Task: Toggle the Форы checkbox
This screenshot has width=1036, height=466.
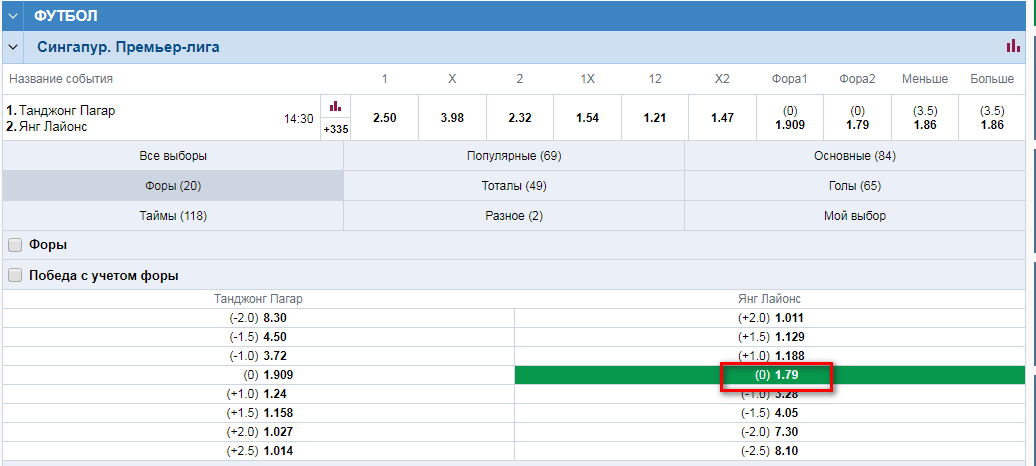Action: coord(15,245)
